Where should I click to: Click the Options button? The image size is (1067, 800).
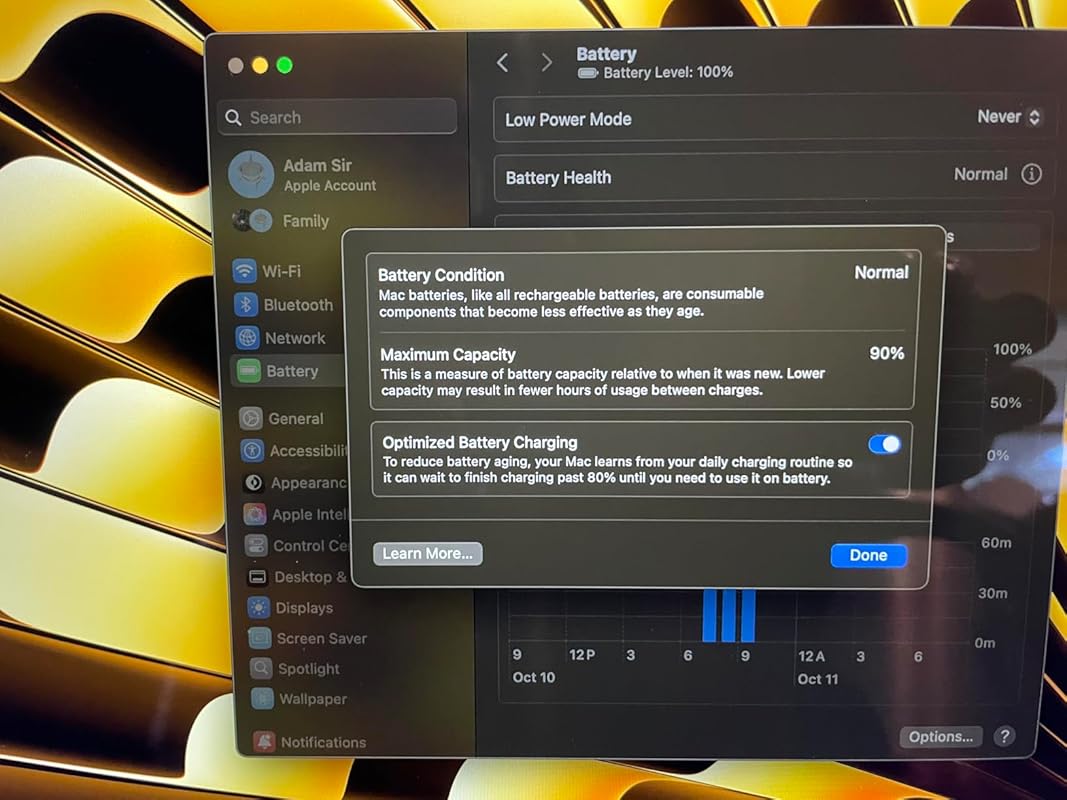coord(940,737)
